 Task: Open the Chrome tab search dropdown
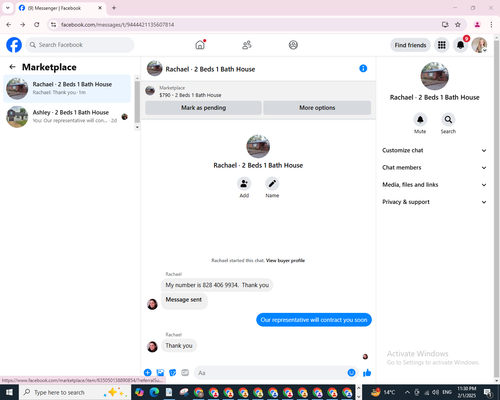coord(8,8)
